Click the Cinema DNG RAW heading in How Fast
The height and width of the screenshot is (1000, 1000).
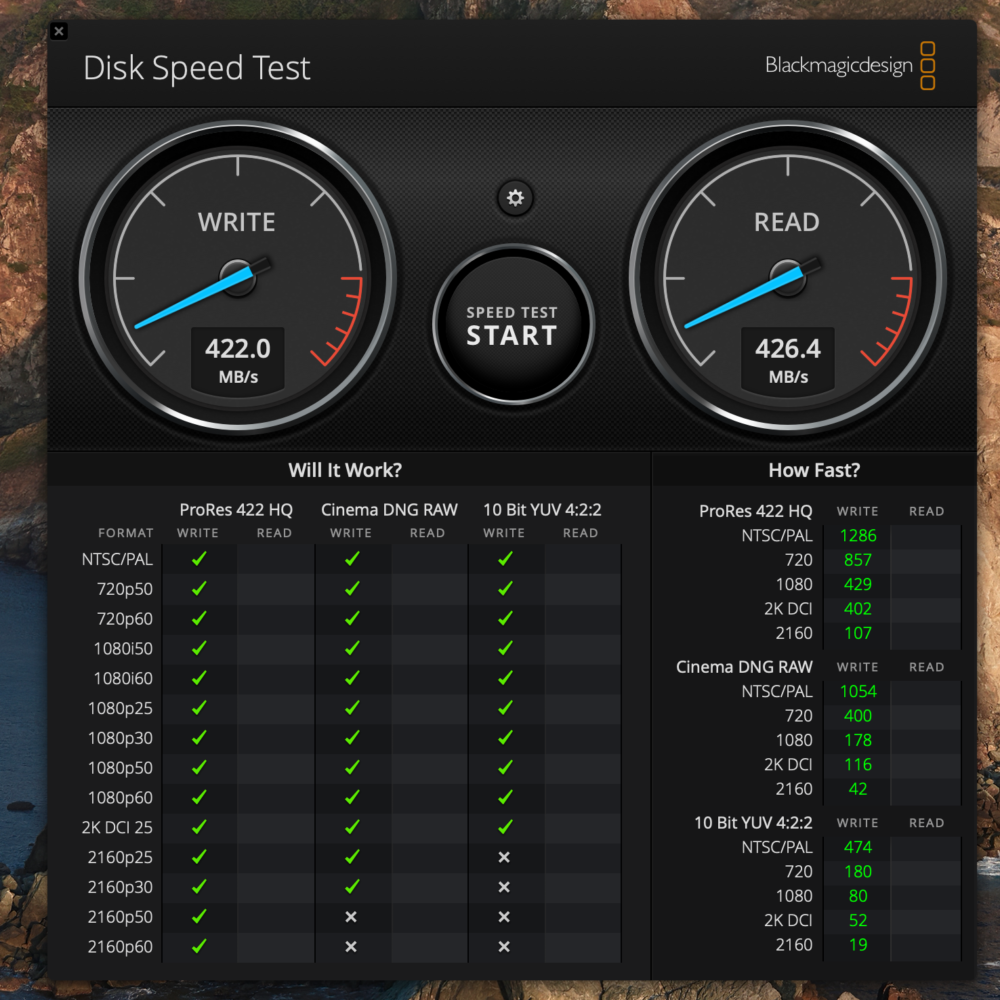point(744,667)
